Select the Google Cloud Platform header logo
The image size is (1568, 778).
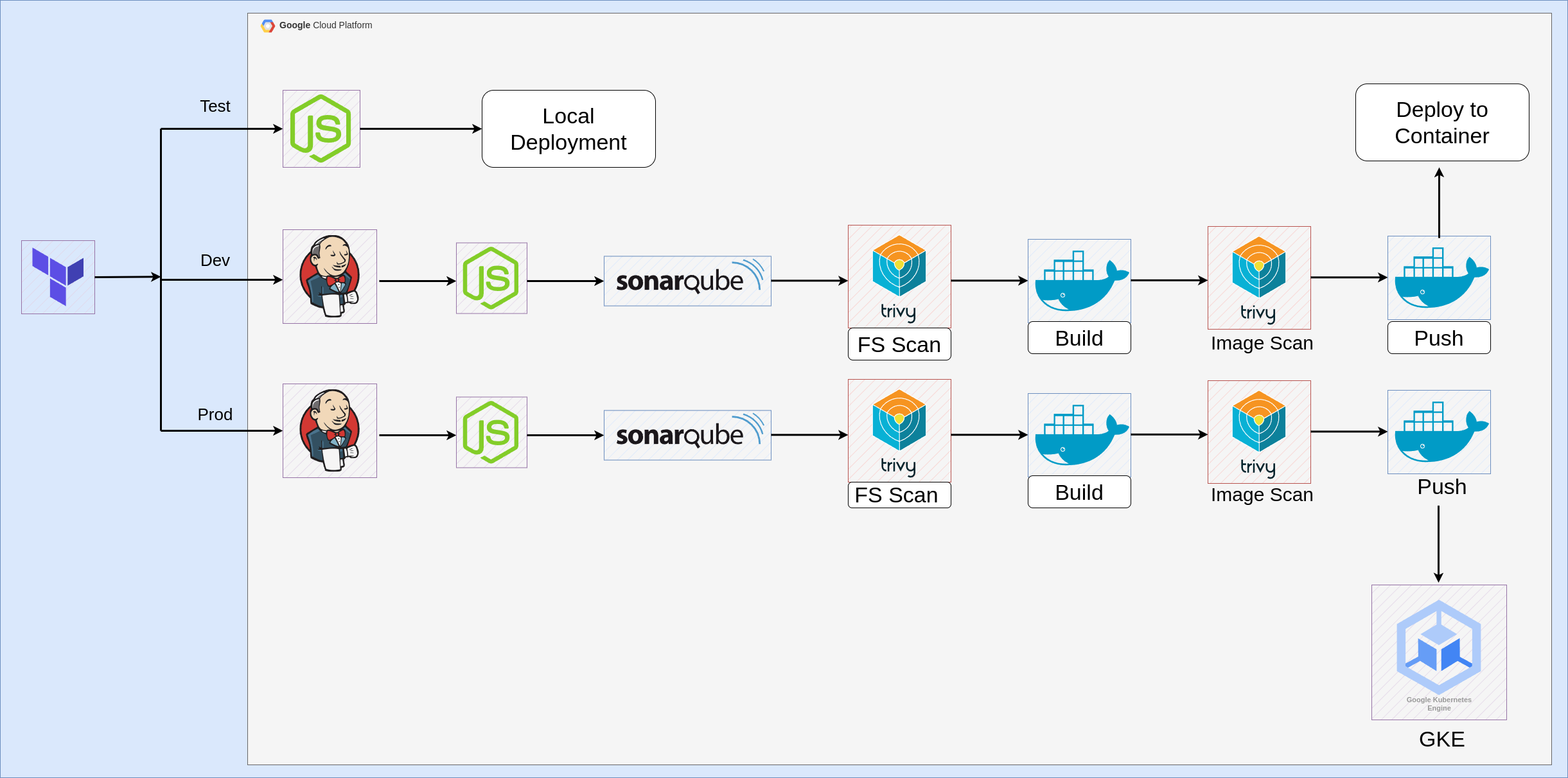[268, 26]
